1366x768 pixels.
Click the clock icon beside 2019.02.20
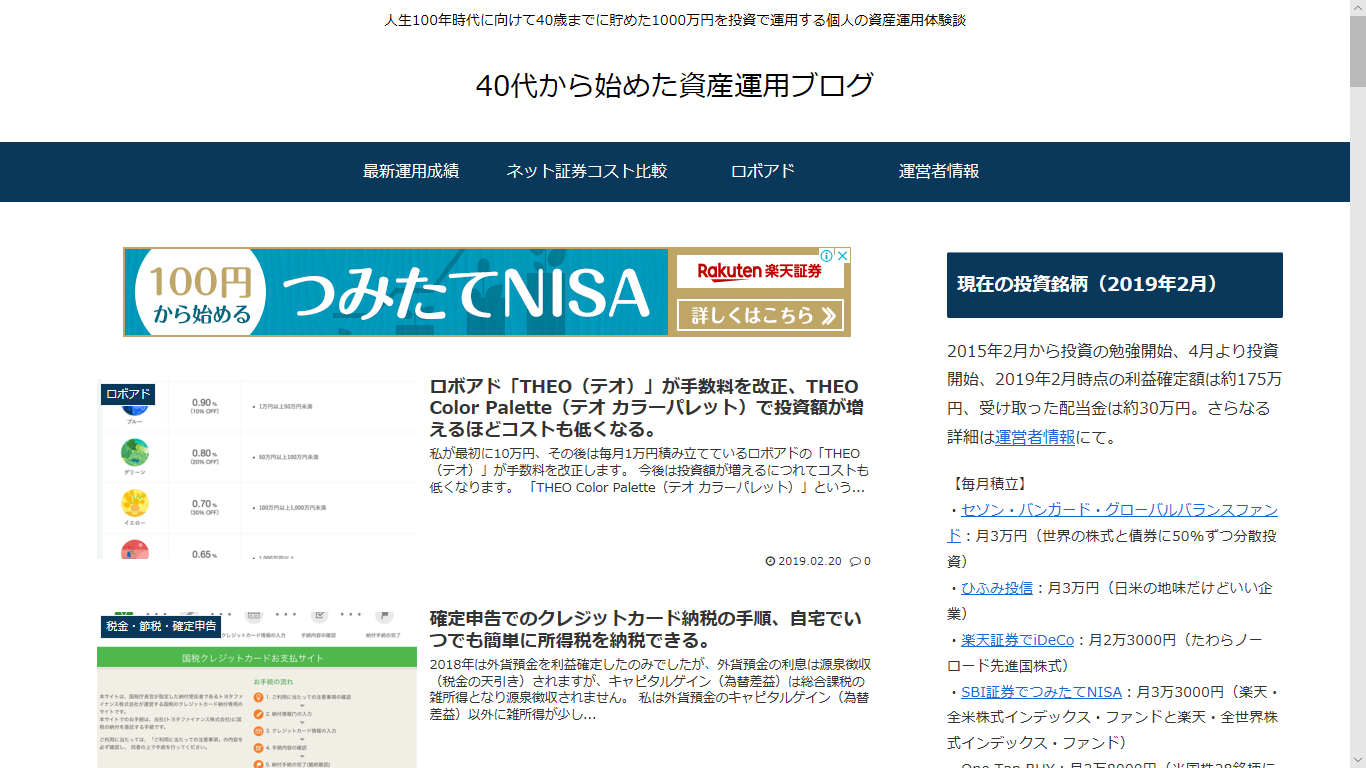click(770, 561)
